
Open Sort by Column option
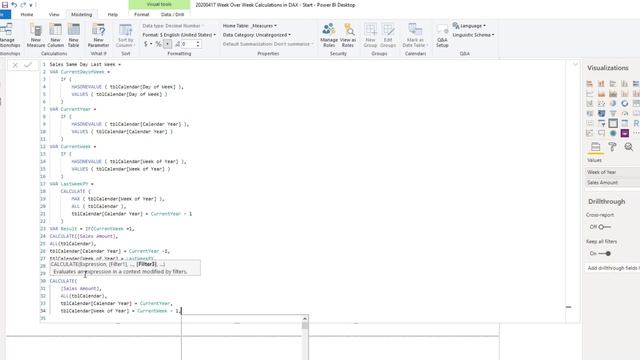click(x=125, y=35)
